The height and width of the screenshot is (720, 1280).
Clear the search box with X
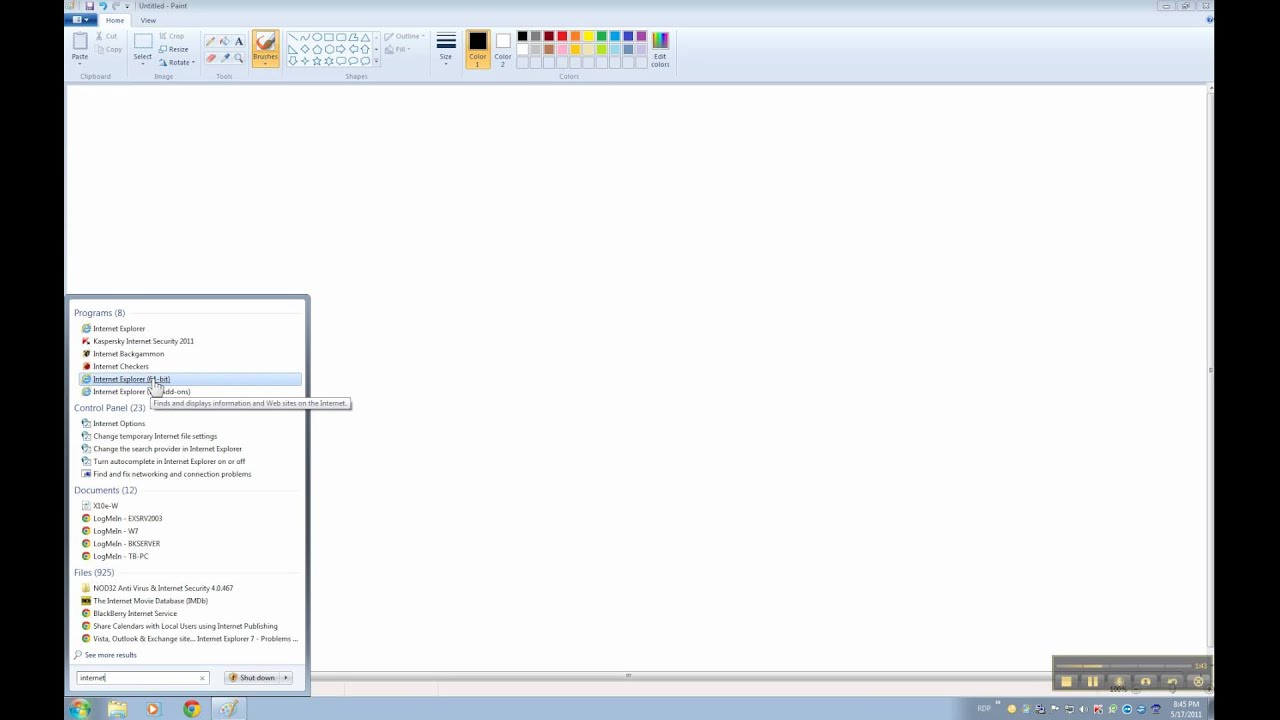click(202, 678)
